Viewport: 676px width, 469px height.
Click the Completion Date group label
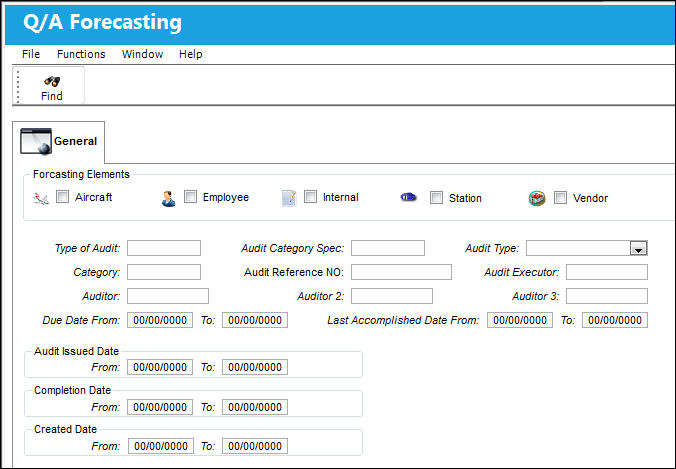72,391
